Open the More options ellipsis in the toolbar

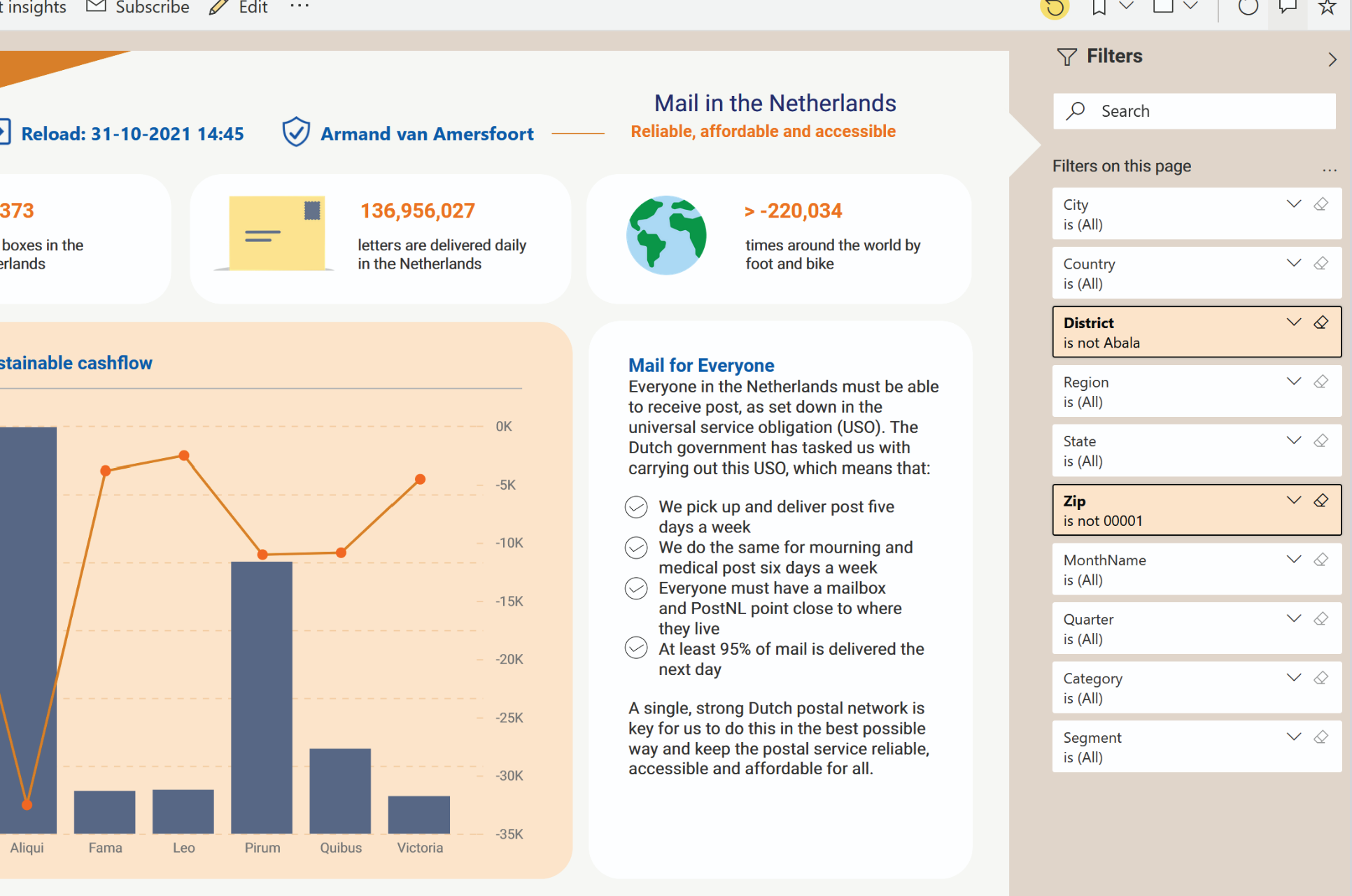tap(300, 6)
